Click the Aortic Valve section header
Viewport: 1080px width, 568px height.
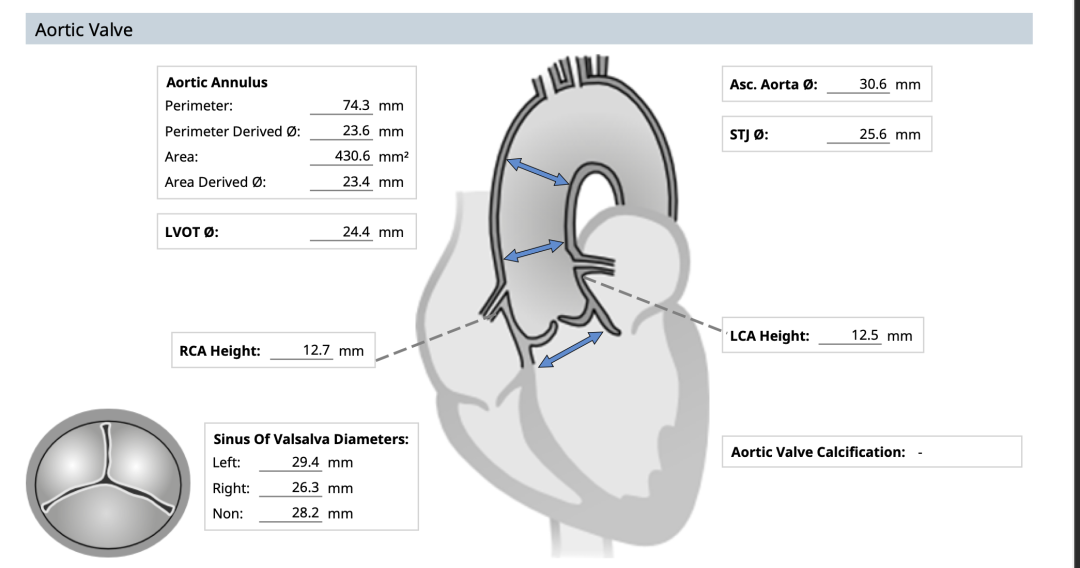(x=84, y=30)
